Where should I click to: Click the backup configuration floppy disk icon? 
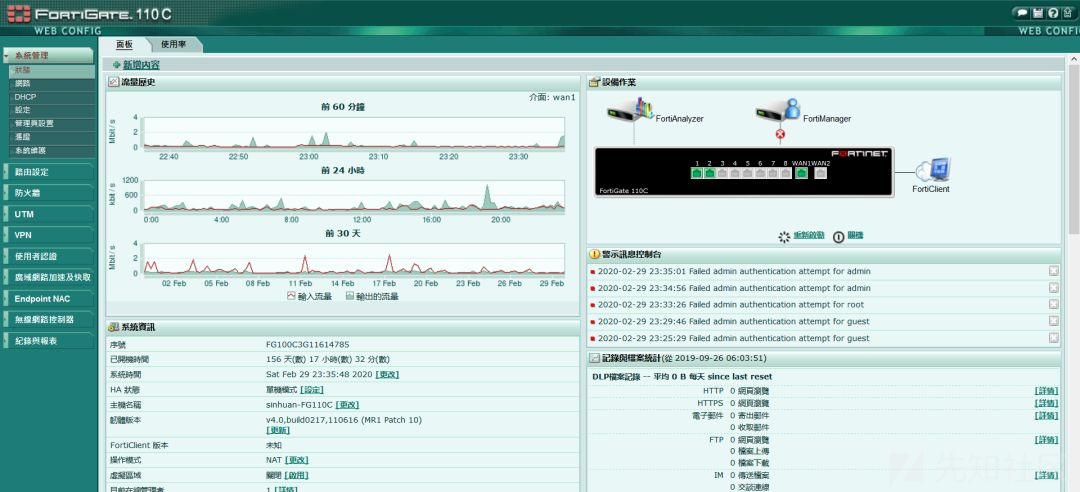click(x=1038, y=13)
